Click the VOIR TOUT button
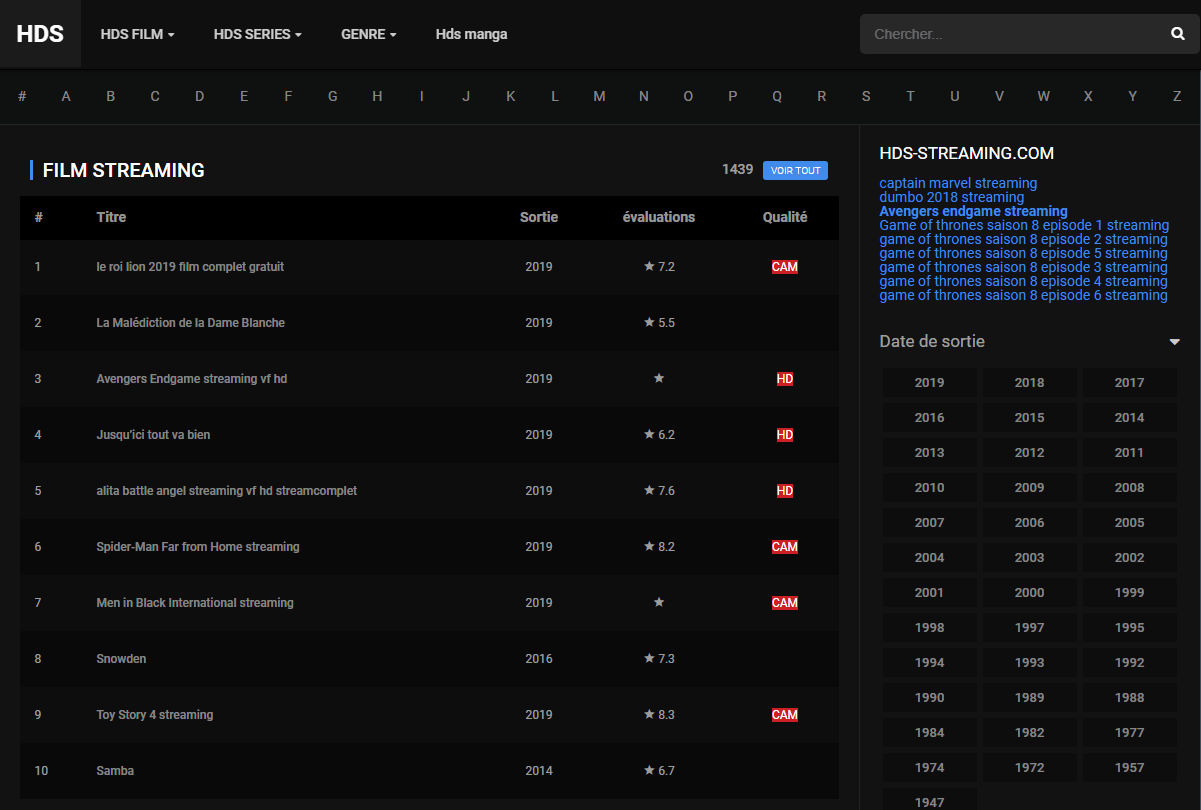Screen dimensions: 1201x810 click(x=795, y=170)
